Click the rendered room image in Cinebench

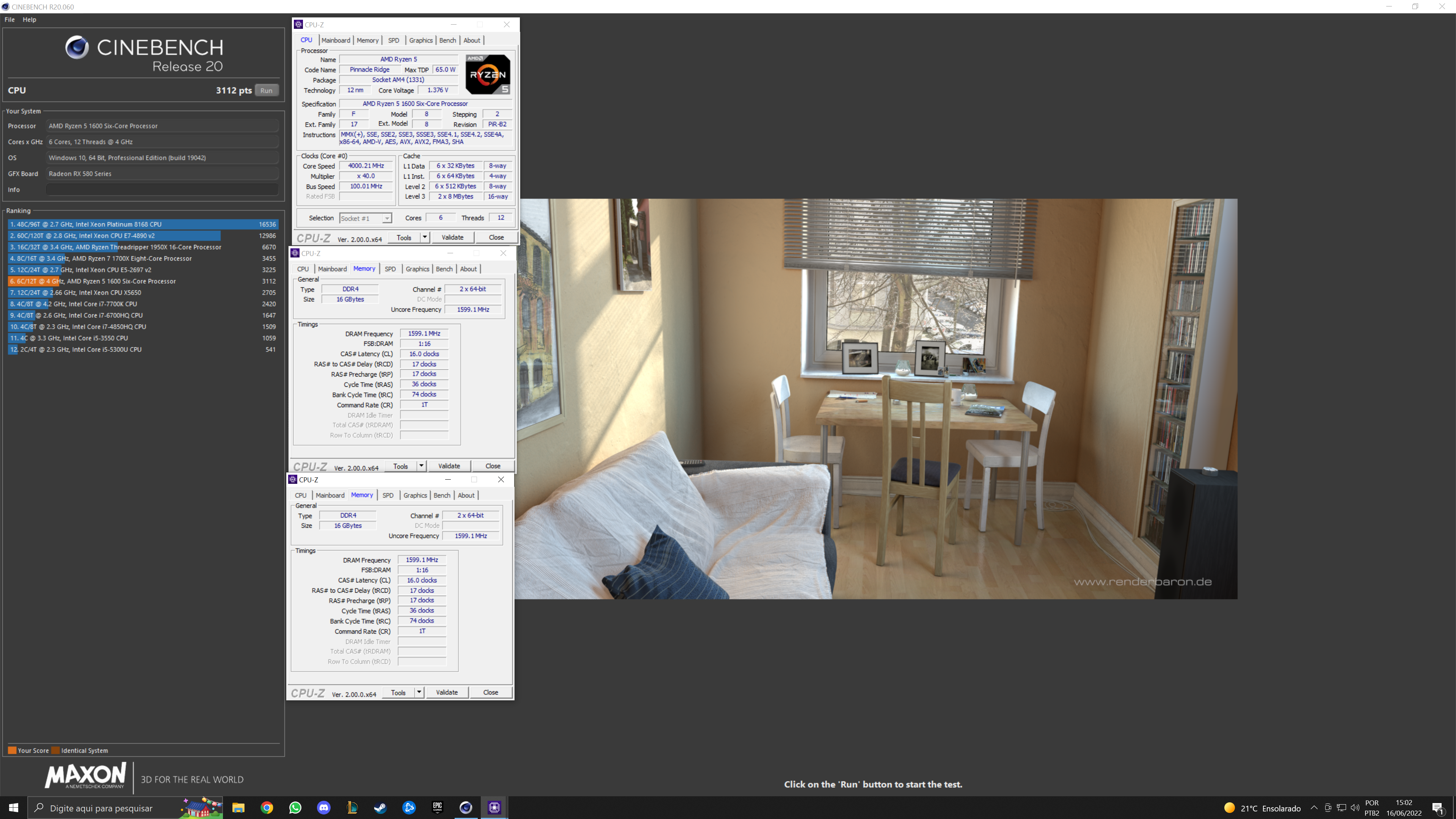click(875, 399)
